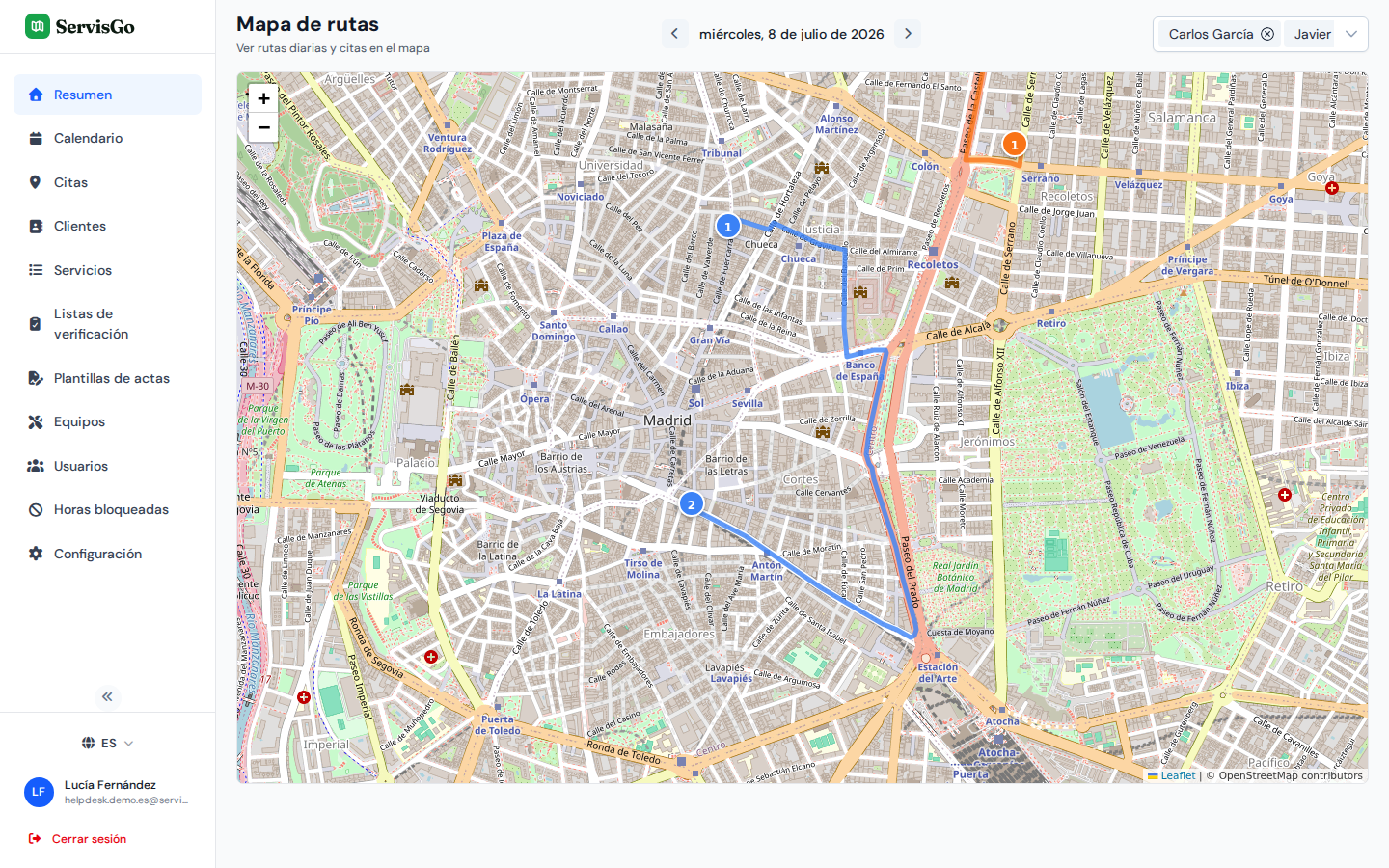Click Cerrar sesión to log out

point(78,839)
